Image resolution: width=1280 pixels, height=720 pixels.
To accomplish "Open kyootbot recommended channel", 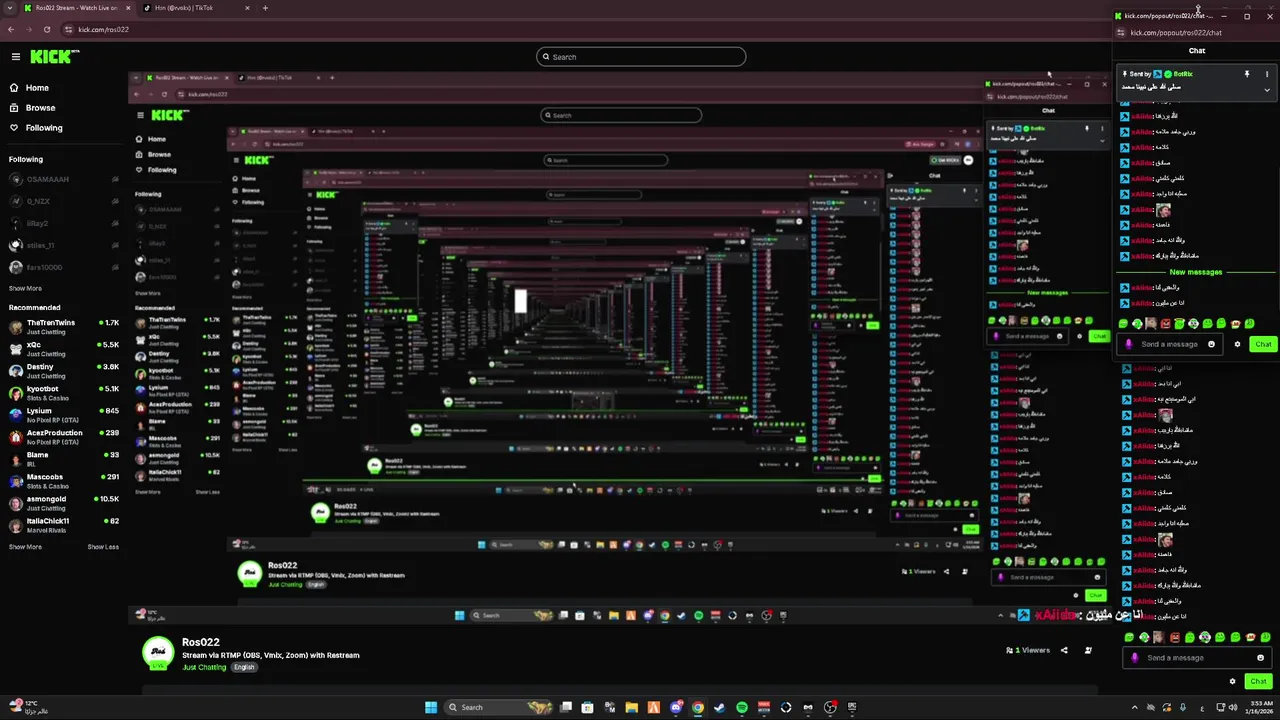I will 64,393.
